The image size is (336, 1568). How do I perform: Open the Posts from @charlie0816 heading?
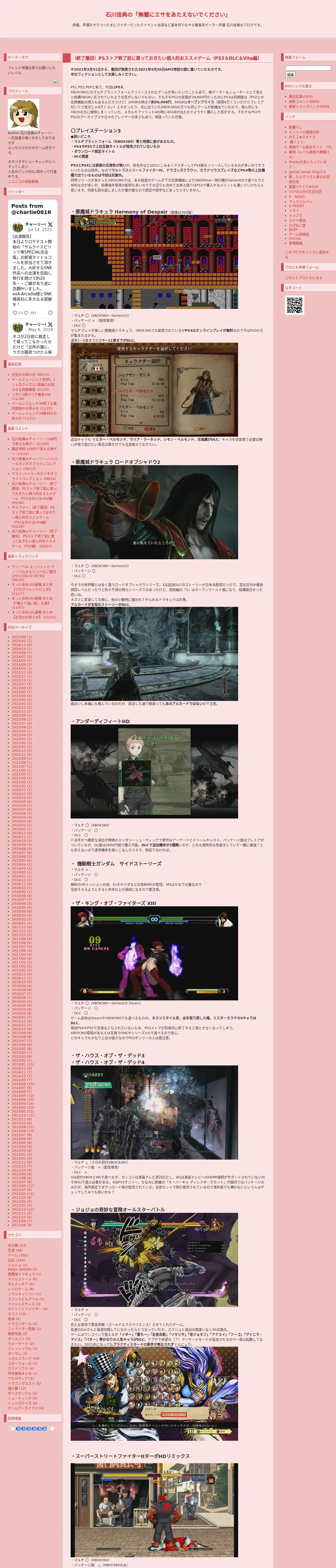pyautogui.click(x=31, y=209)
